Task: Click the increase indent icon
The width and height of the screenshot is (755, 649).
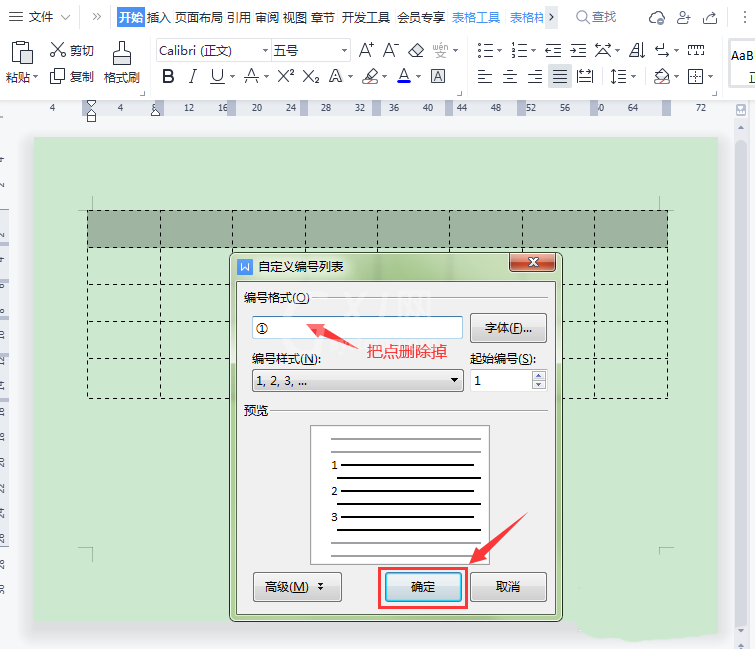Action: pos(578,50)
